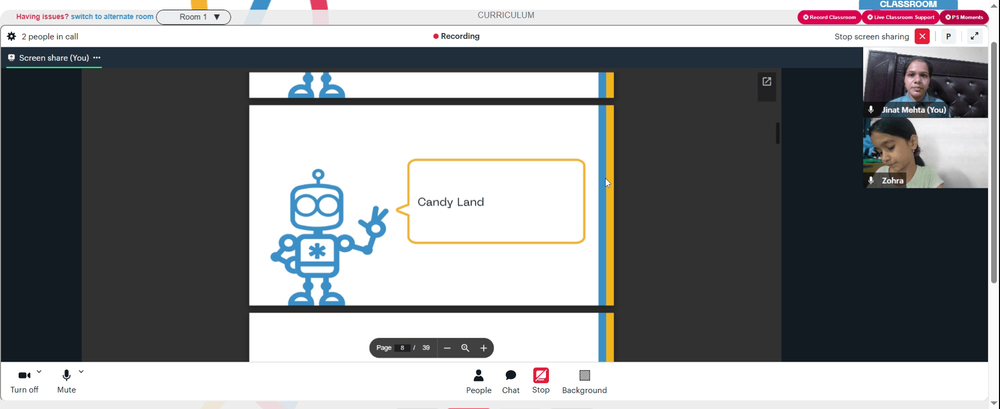Expand microphone options chevron
The height and width of the screenshot is (409, 1000).
[x=81, y=371]
